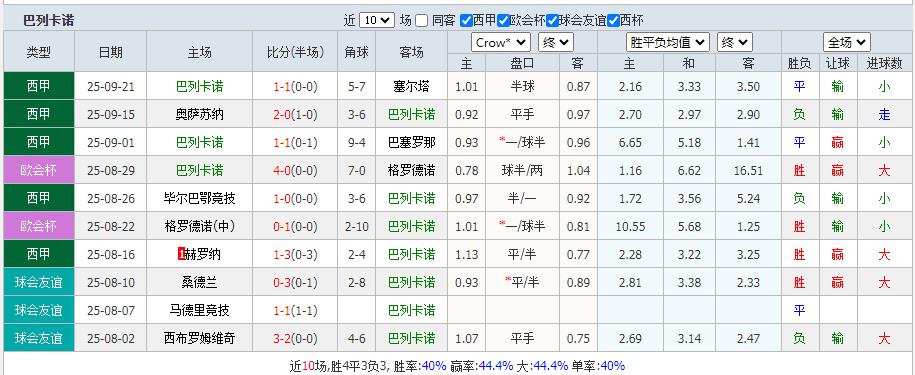Click the 走 goals result on 25-09-15 row
The height and width of the screenshot is (375, 915).
885,115
